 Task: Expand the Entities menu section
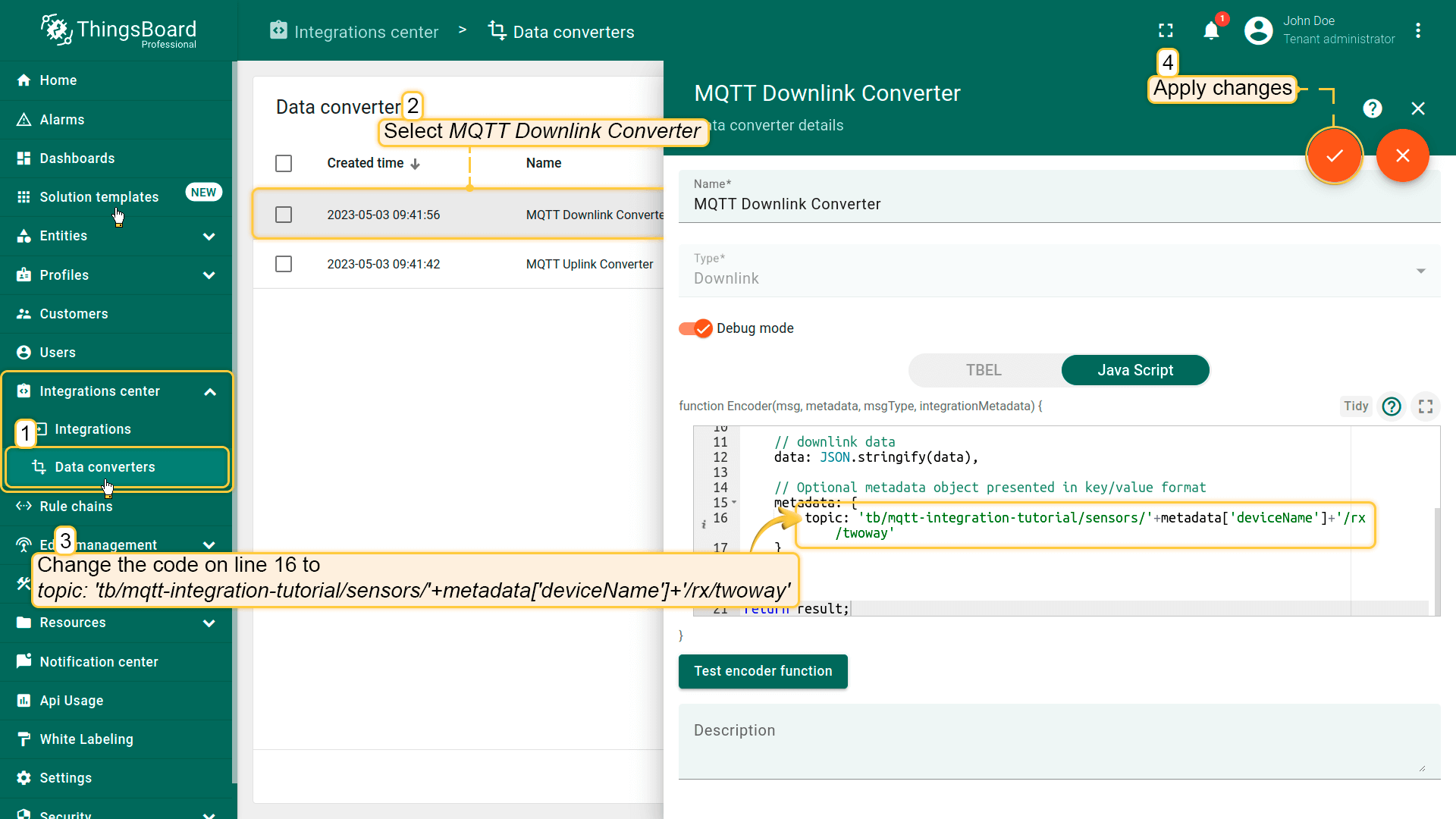click(209, 236)
